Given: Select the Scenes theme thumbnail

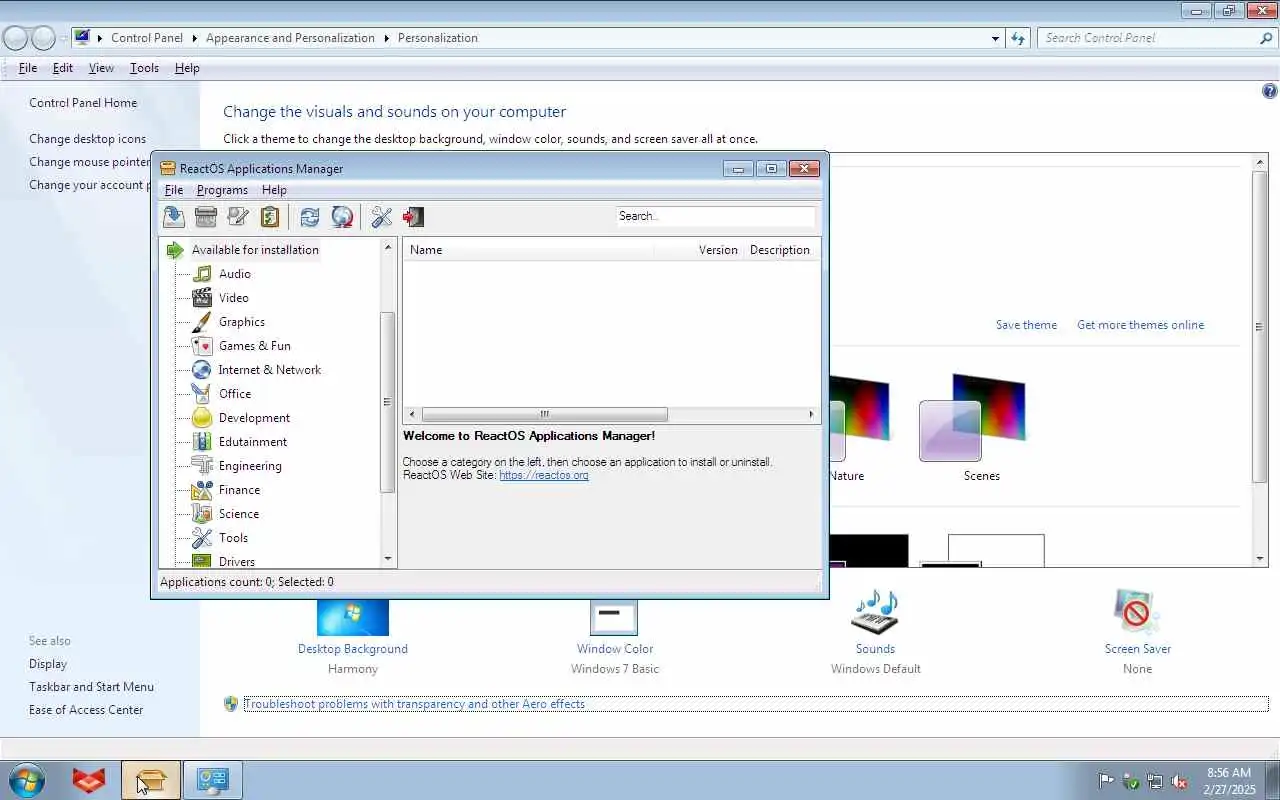Looking at the screenshot, I should click(972, 418).
